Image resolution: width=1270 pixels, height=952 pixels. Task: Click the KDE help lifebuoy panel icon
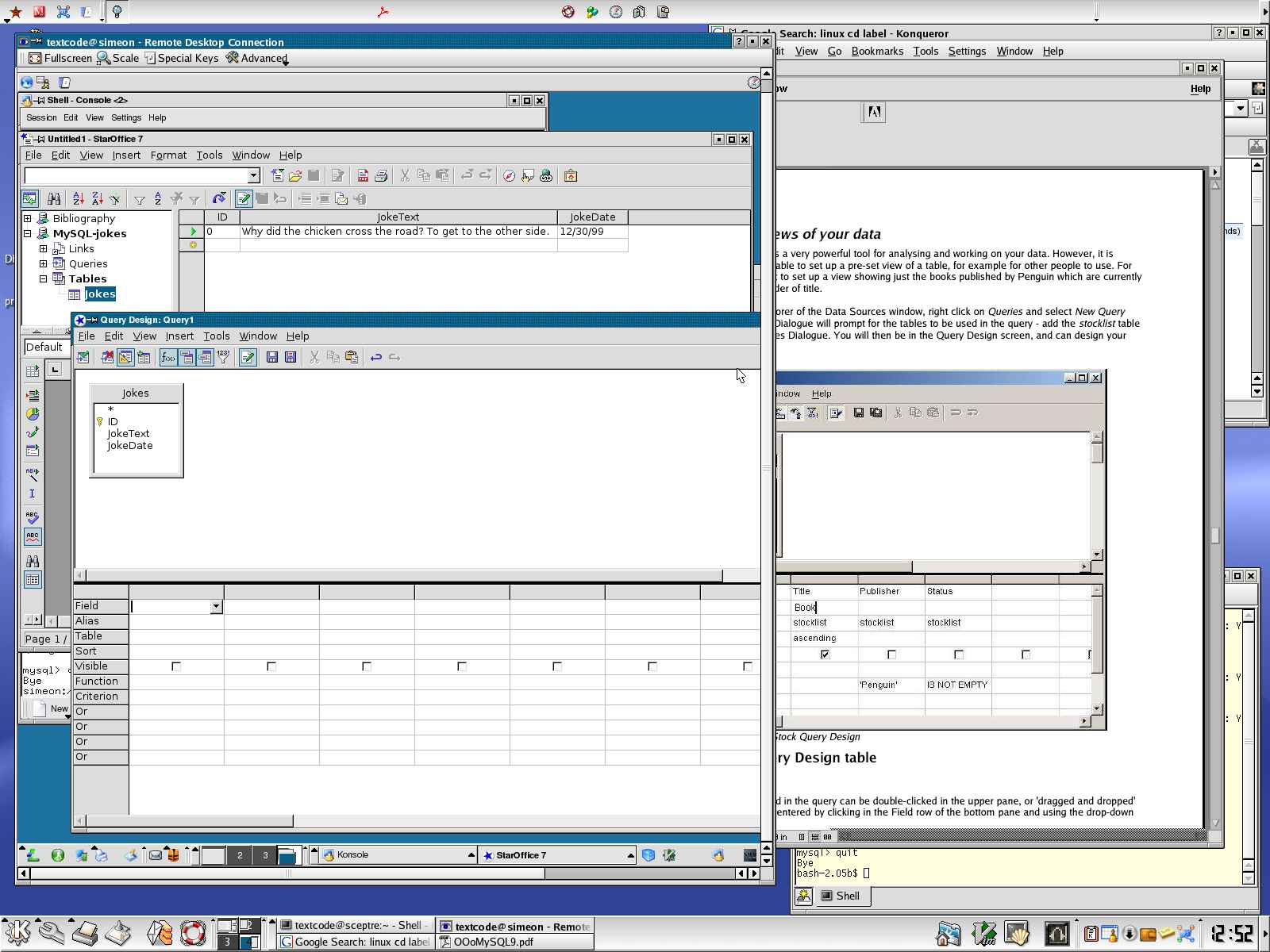coord(192,933)
